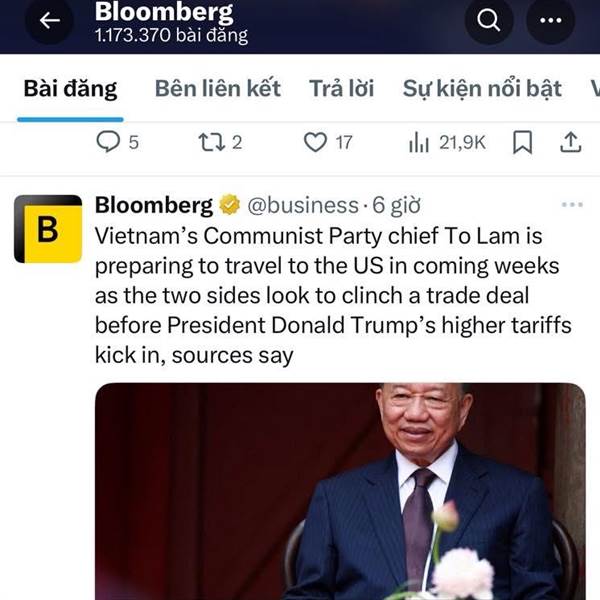Click the Bloomberg author name on tweet
The width and height of the screenshot is (600, 600).
pos(154,205)
